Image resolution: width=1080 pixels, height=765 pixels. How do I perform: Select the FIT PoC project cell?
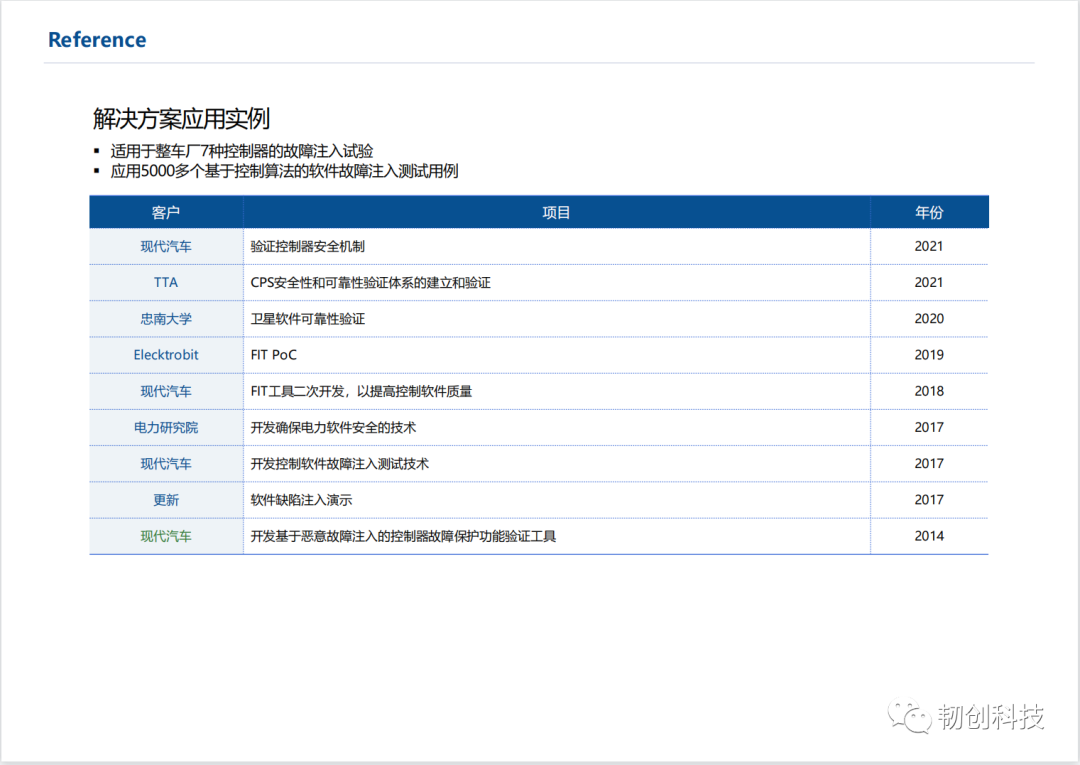point(274,355)
